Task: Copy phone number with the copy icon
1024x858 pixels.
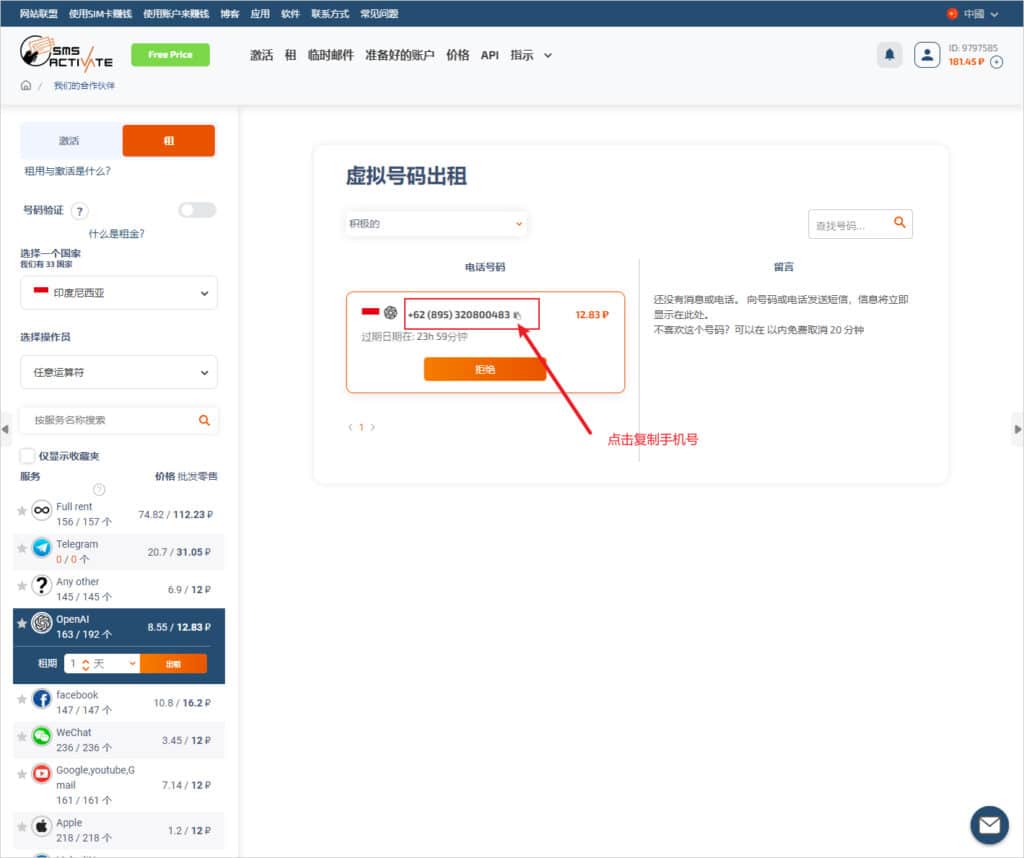Action: point(517,315)
